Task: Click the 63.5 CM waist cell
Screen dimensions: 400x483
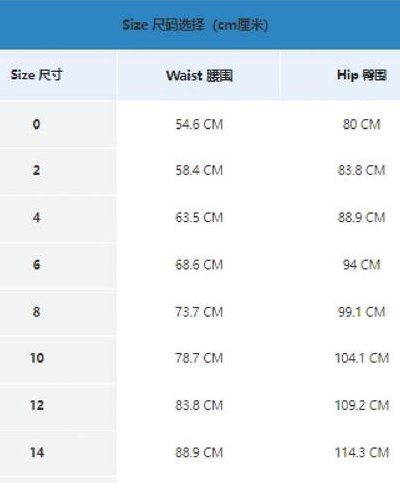Action: pos(199,218)
